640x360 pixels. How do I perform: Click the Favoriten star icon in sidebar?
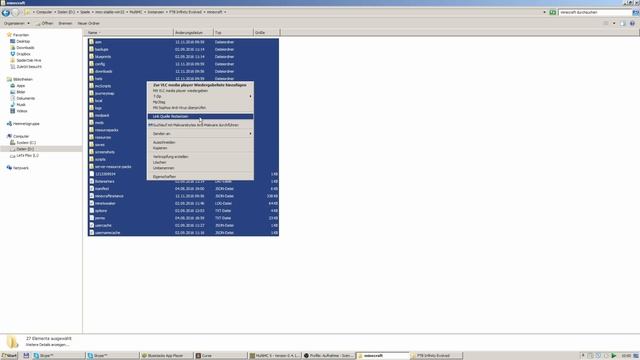9,35
